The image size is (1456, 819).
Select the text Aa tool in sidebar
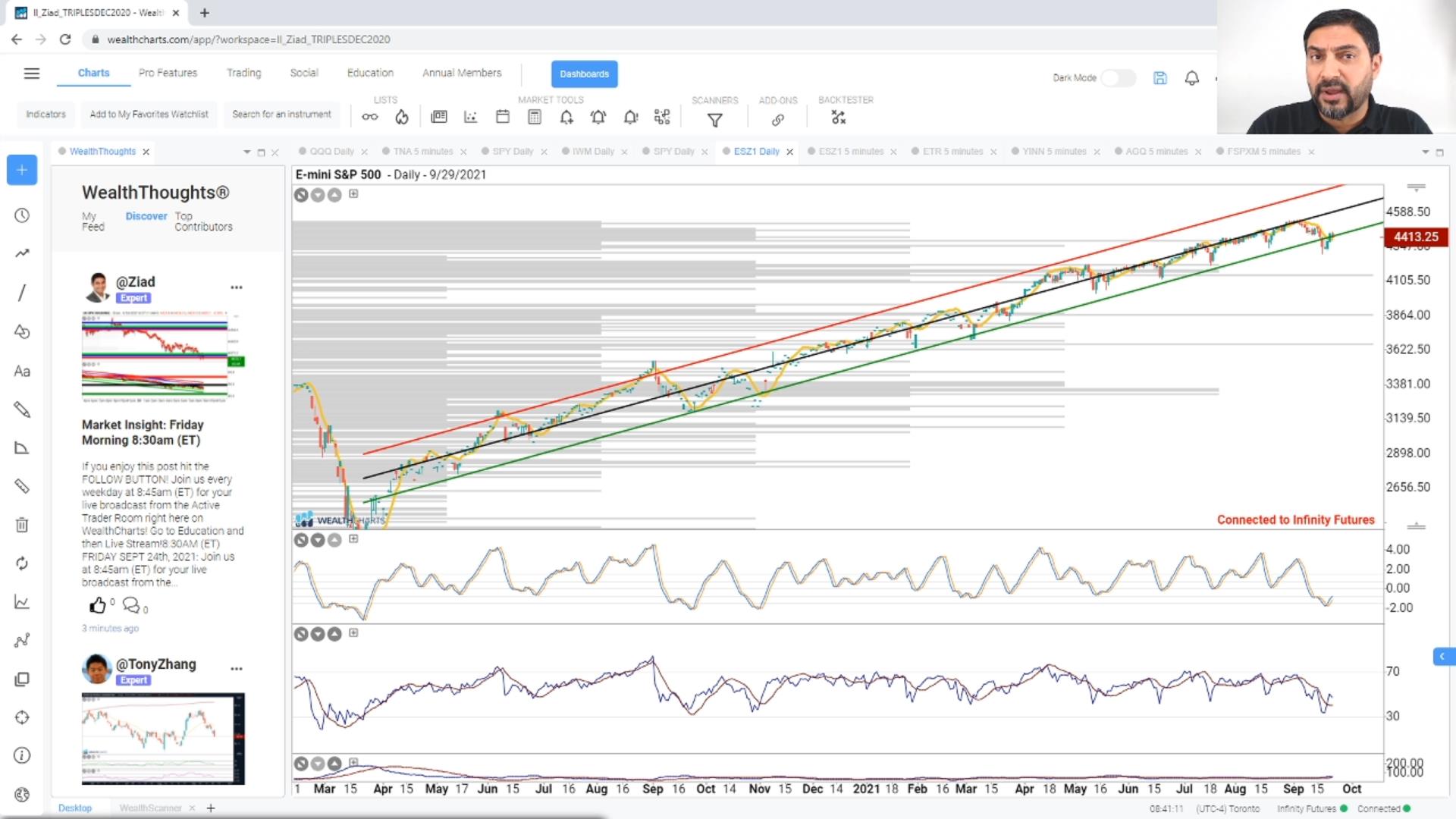22,372
